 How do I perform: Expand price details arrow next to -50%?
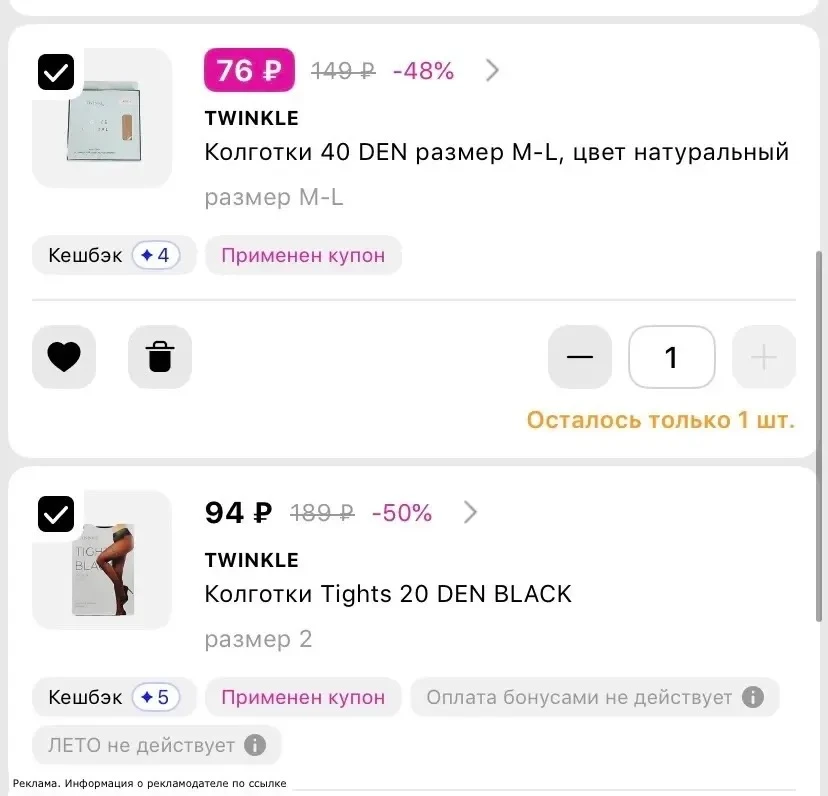point(470,512)
